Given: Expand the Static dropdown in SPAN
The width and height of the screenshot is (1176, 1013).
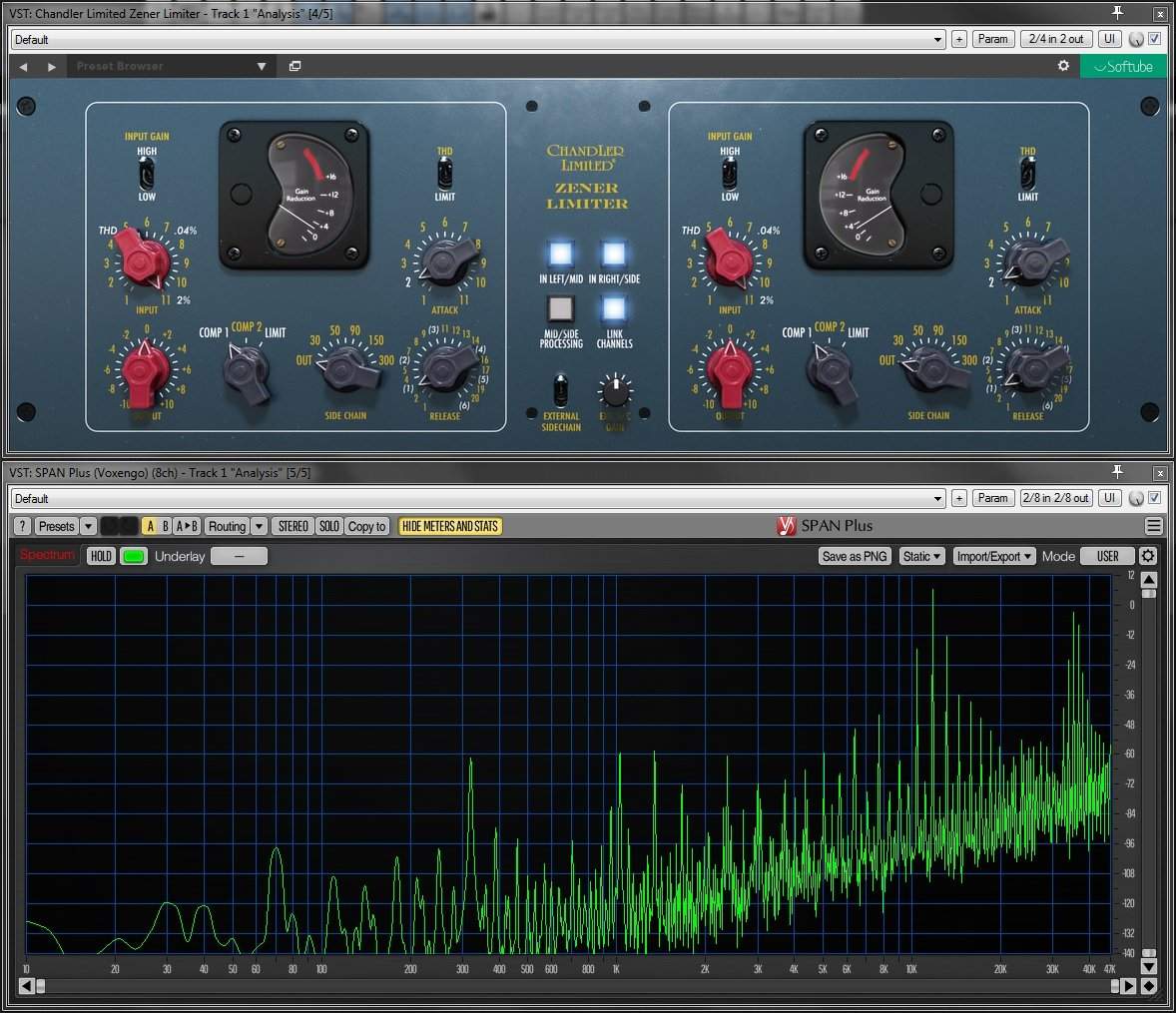Looking at the screenshot, I should (921, 556).
